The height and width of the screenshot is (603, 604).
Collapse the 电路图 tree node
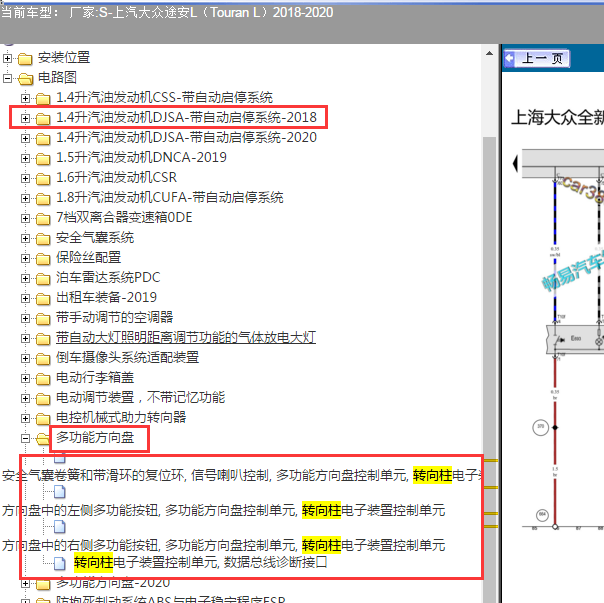coord(7,78)
